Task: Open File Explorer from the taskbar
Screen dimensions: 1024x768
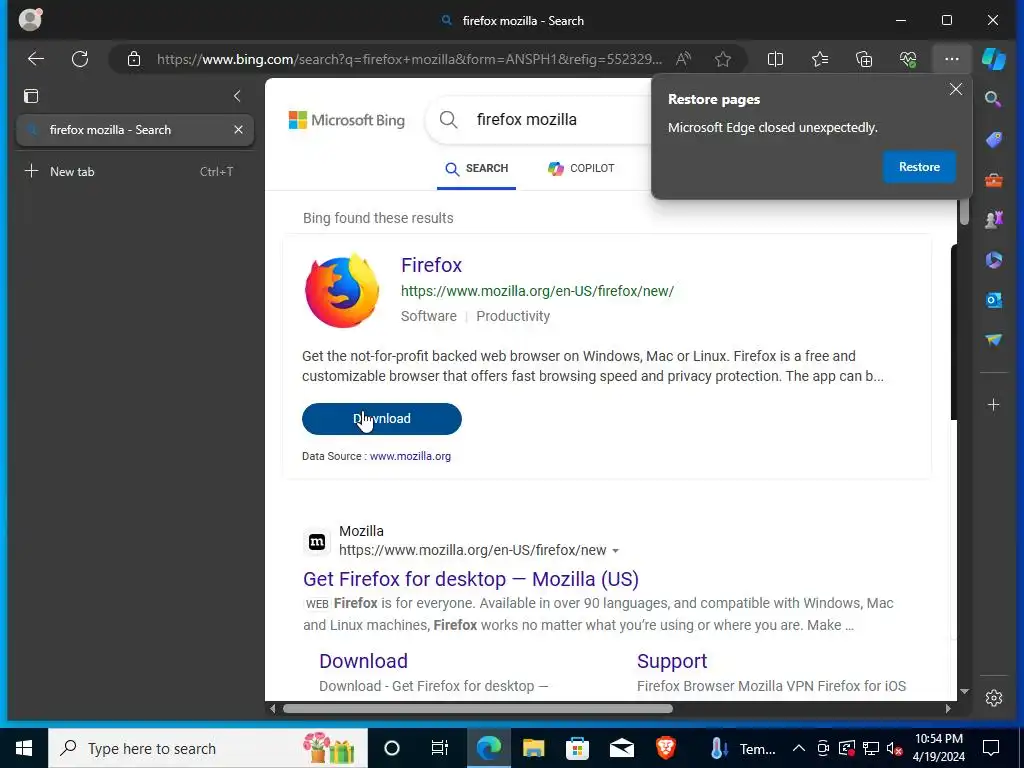Action: click(x=533, y=748)
